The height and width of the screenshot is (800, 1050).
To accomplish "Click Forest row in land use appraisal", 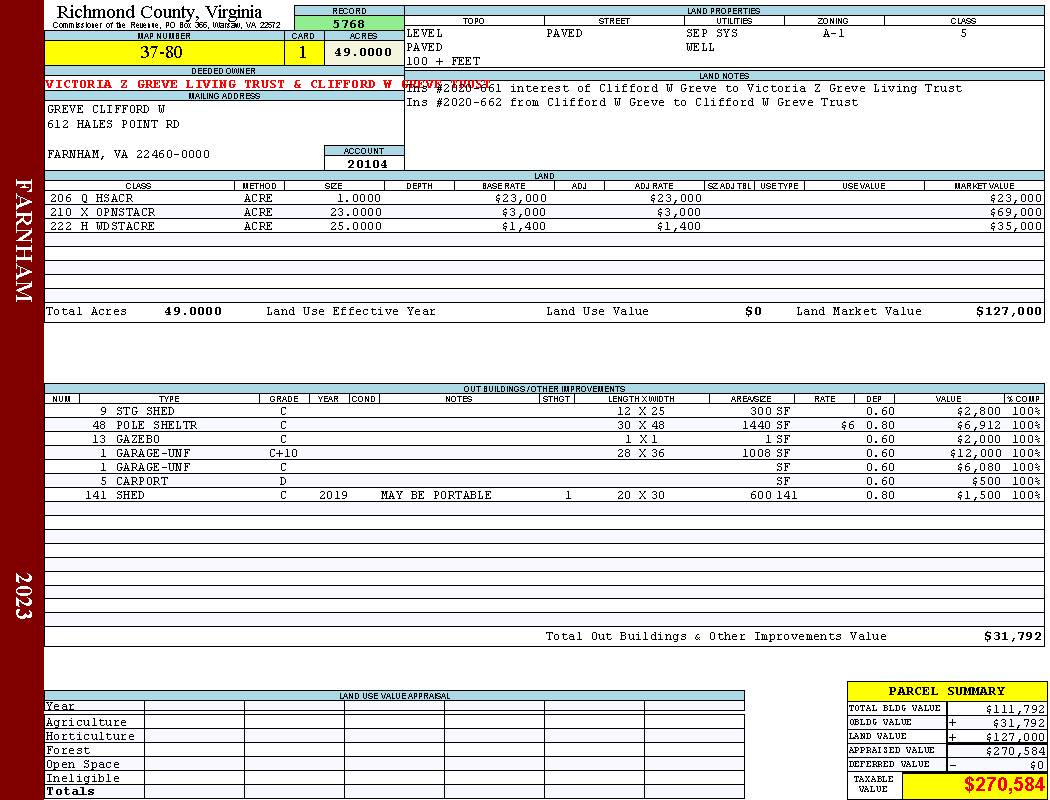I will pos(394,750).
